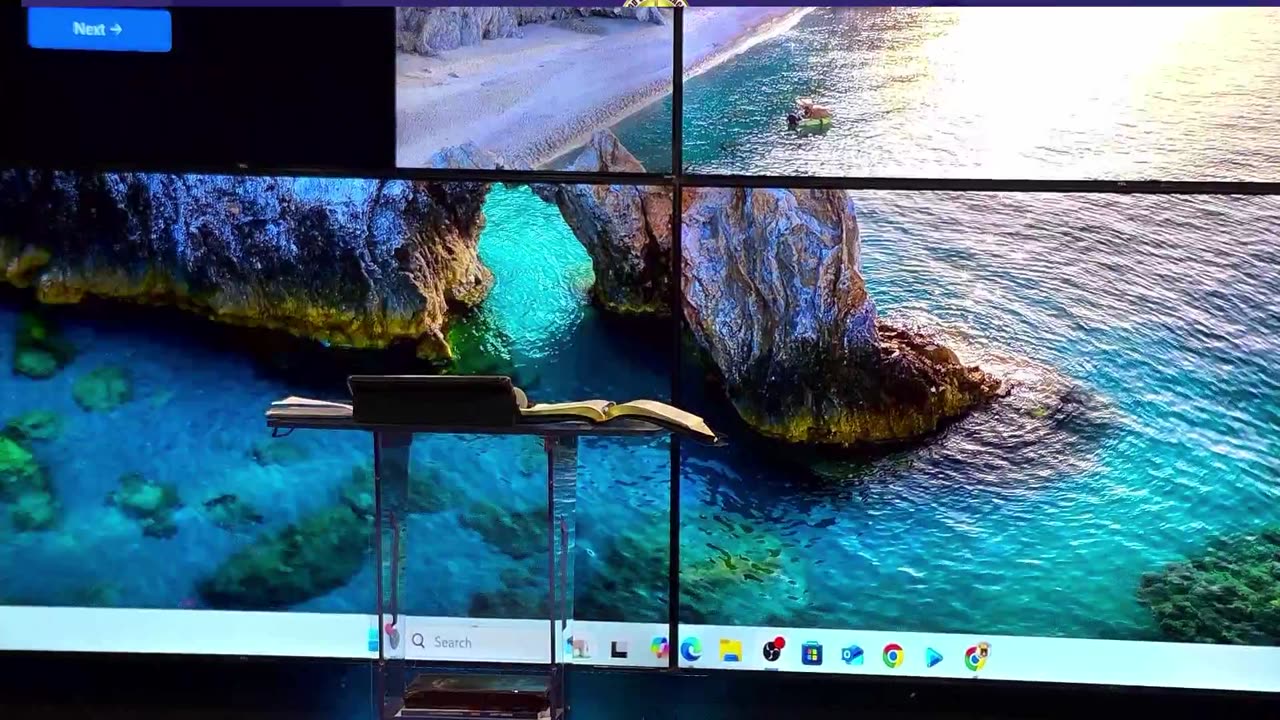Open Copilot from the taskbar
1280x720 pixels.
[x=659, y=649]
